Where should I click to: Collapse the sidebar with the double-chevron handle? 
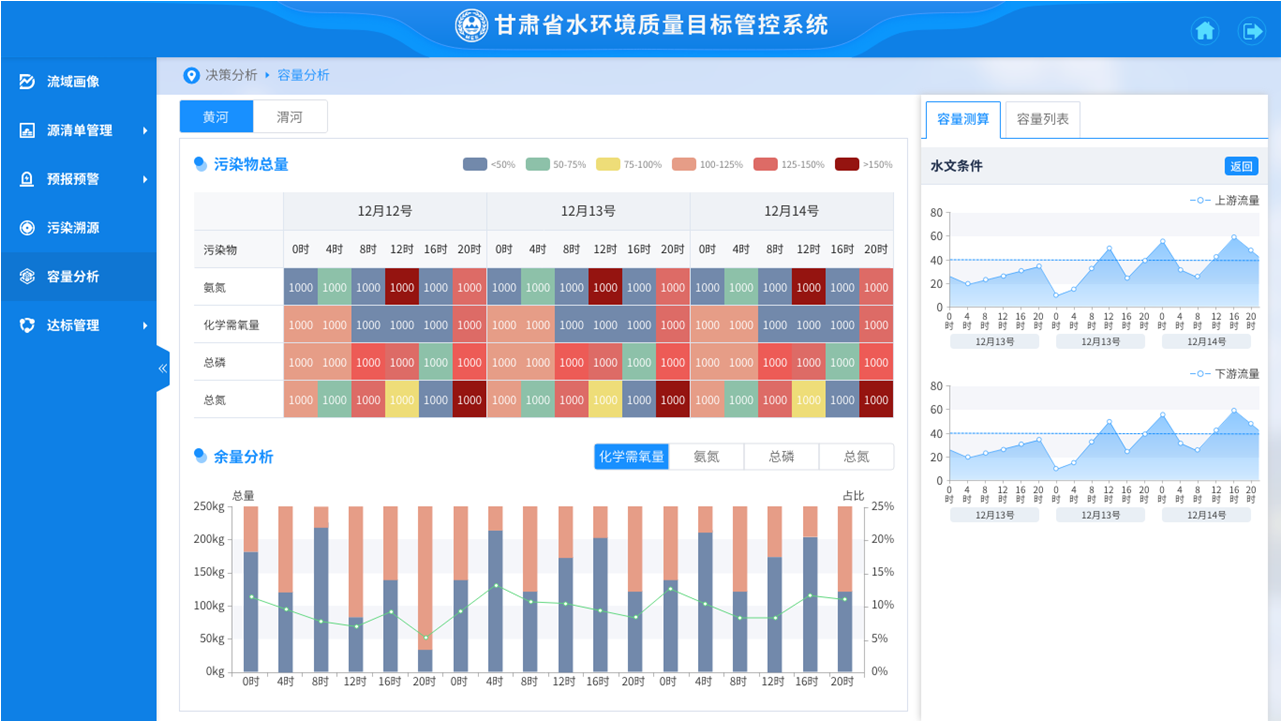(163, 368)
